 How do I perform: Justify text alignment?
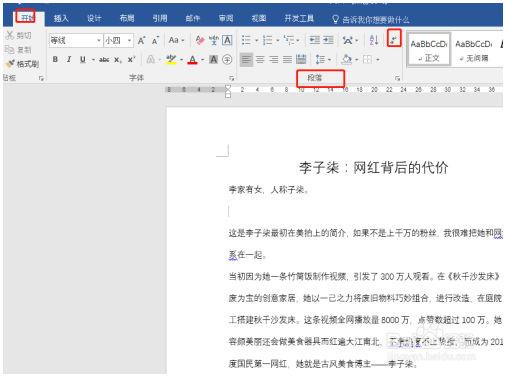[x=287, y=59]
